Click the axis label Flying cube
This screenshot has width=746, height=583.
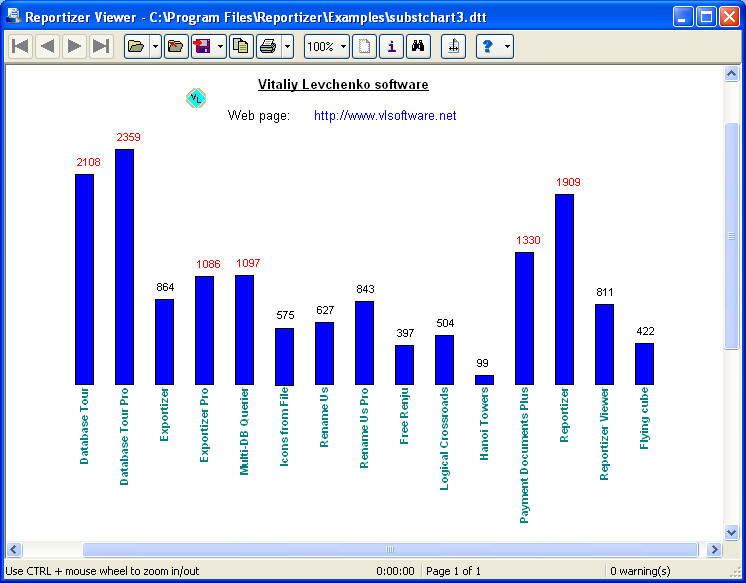644,418
